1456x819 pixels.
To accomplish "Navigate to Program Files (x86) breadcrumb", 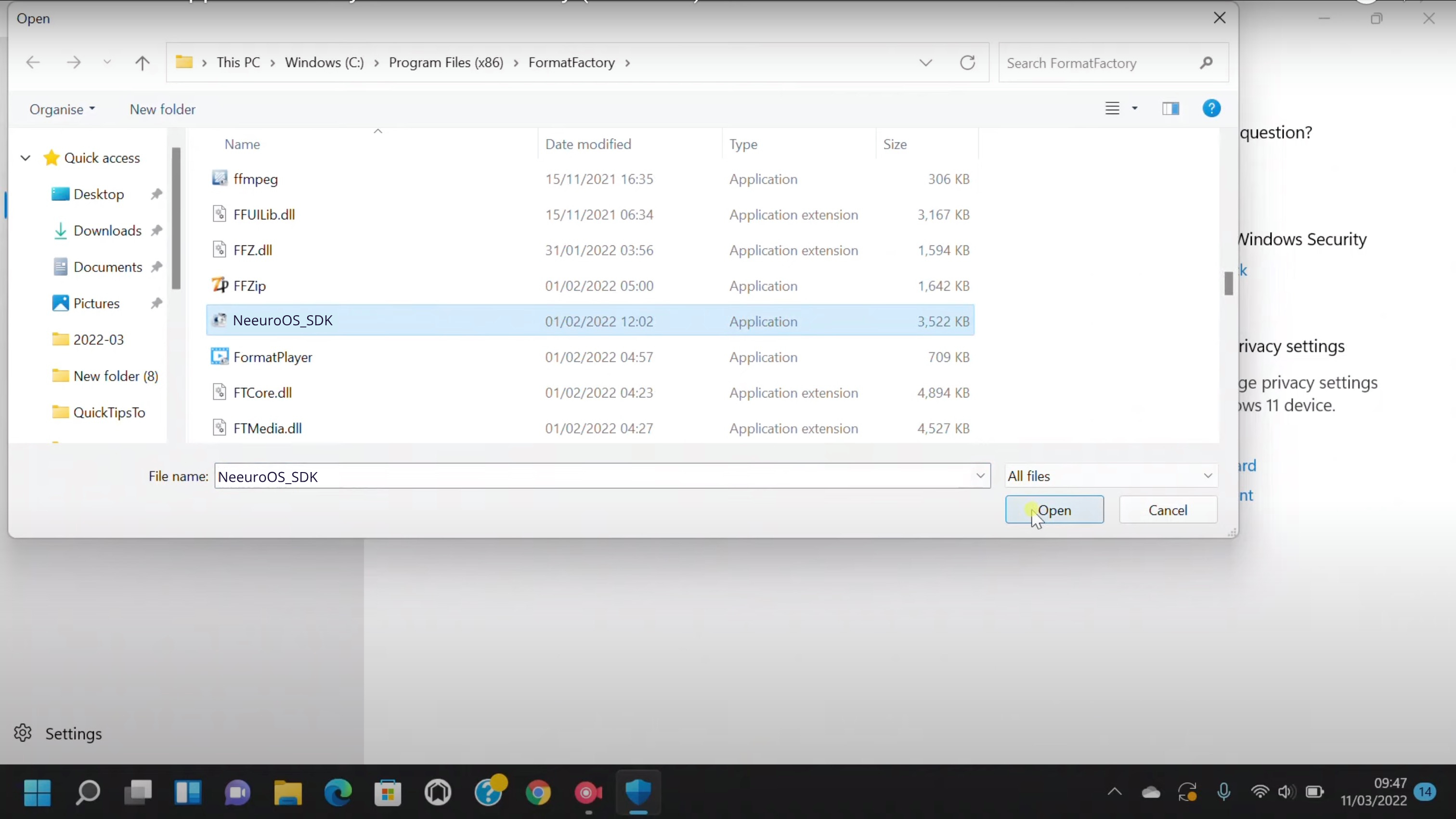I will pyautogui.click(x=446, y=63).
